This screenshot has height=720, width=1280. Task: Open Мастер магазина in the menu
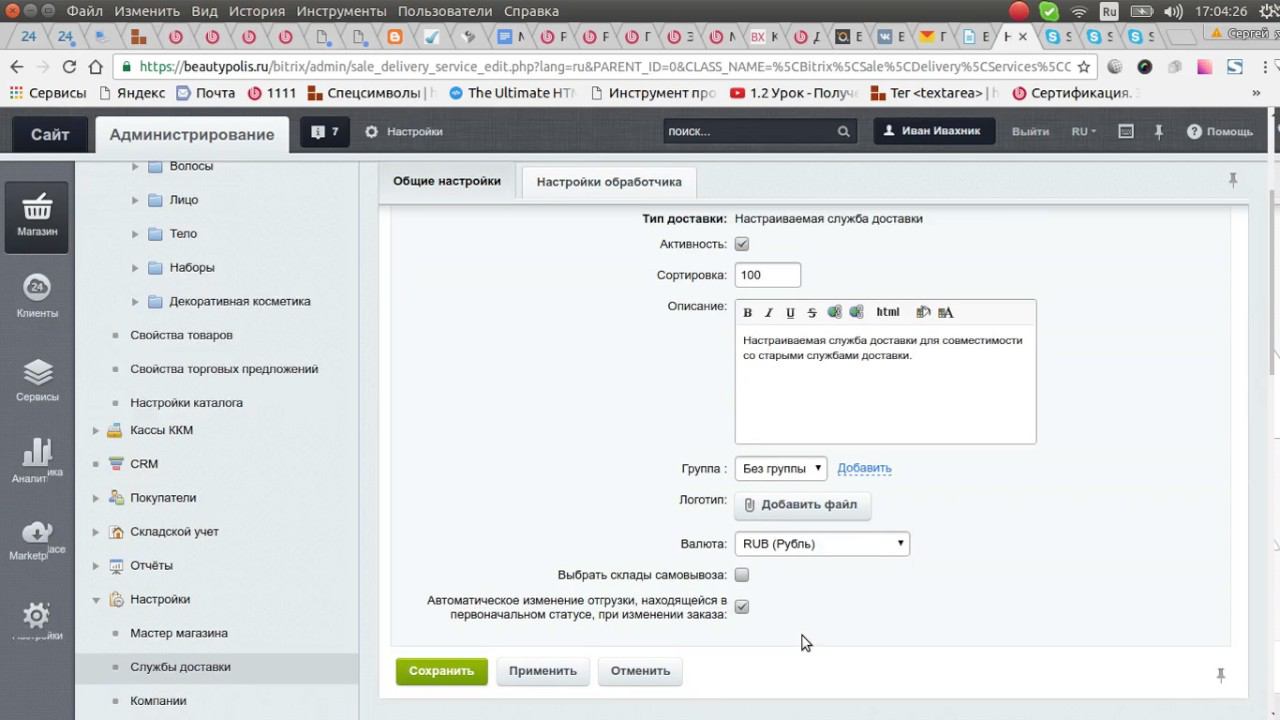point(179,633)
